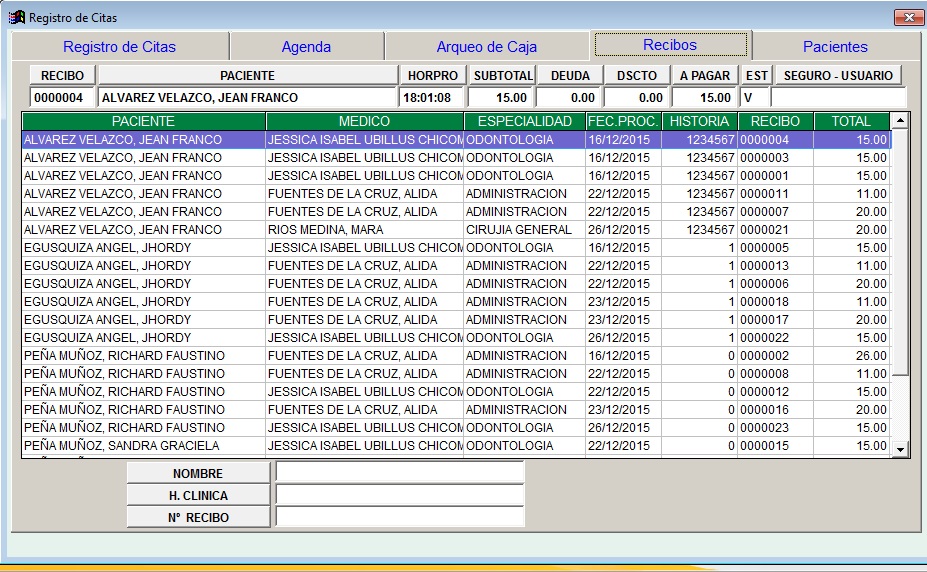Open the Arqueo de Caja tab
This screenshot has height=572, width=927.
click(x=486, y=47)
